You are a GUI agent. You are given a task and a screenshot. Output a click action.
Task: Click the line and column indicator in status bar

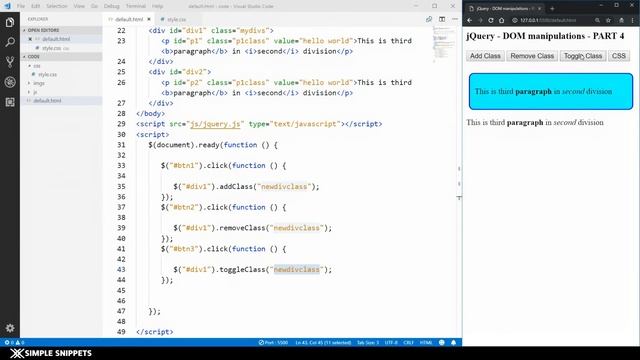point(323,342)
